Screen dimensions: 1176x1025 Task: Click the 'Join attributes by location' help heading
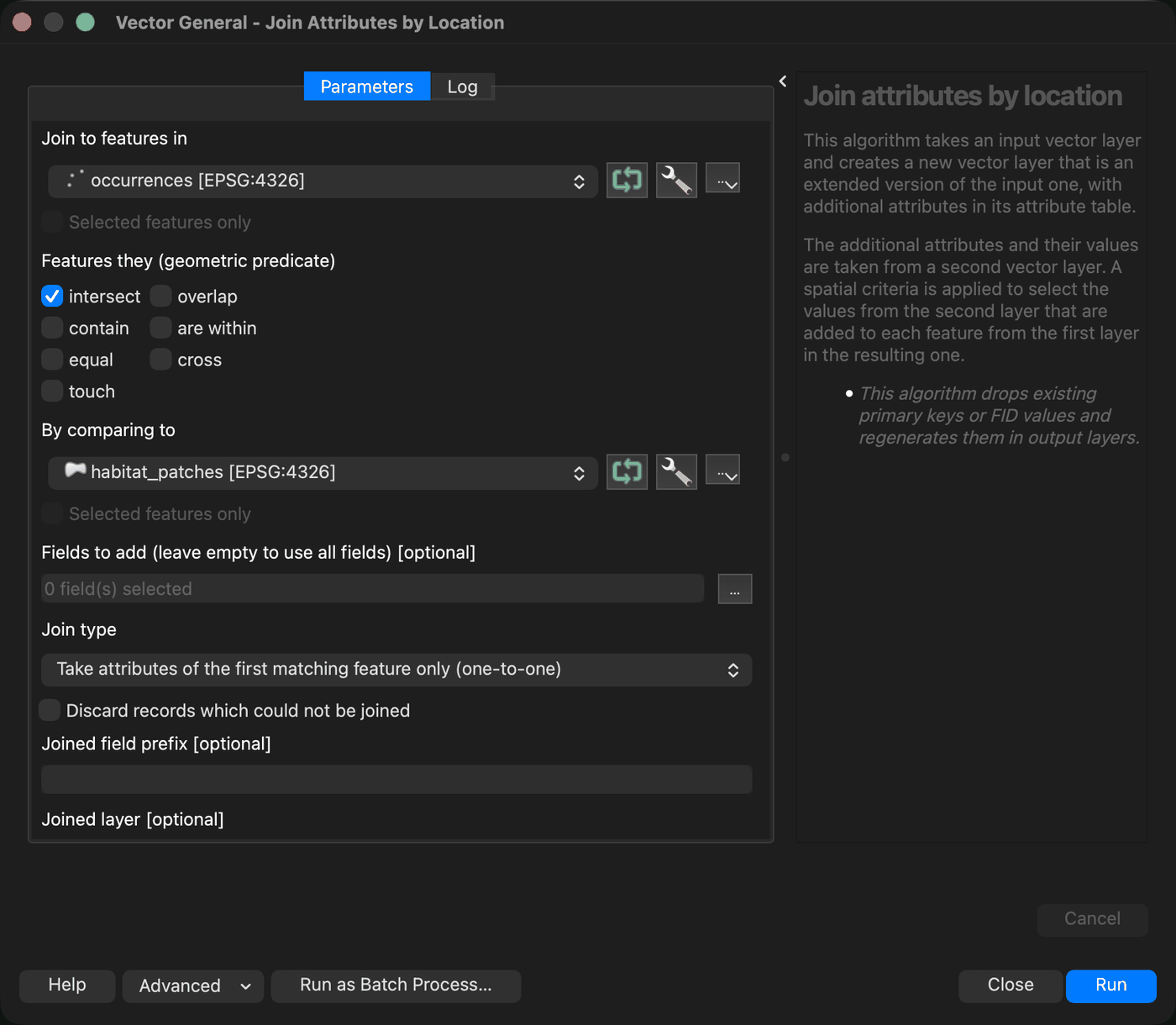pyautogui.click(x=963, y=96)
